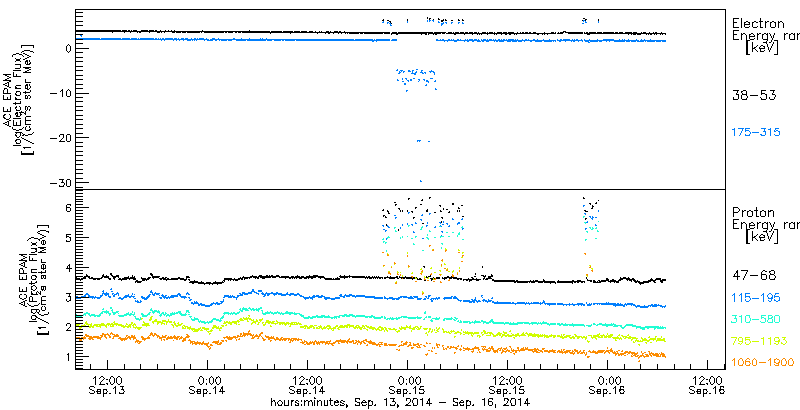Click the 'Electron' legend heading

758,23
